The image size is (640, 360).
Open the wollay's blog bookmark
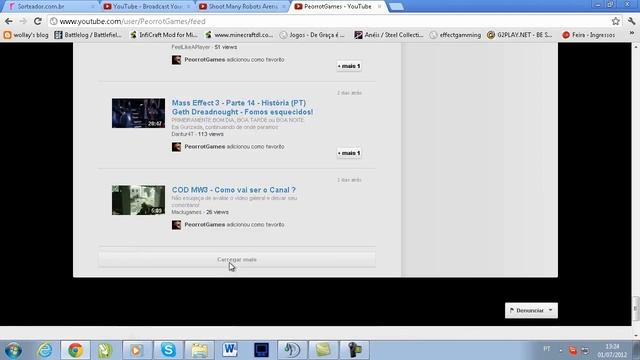point(26,35)
